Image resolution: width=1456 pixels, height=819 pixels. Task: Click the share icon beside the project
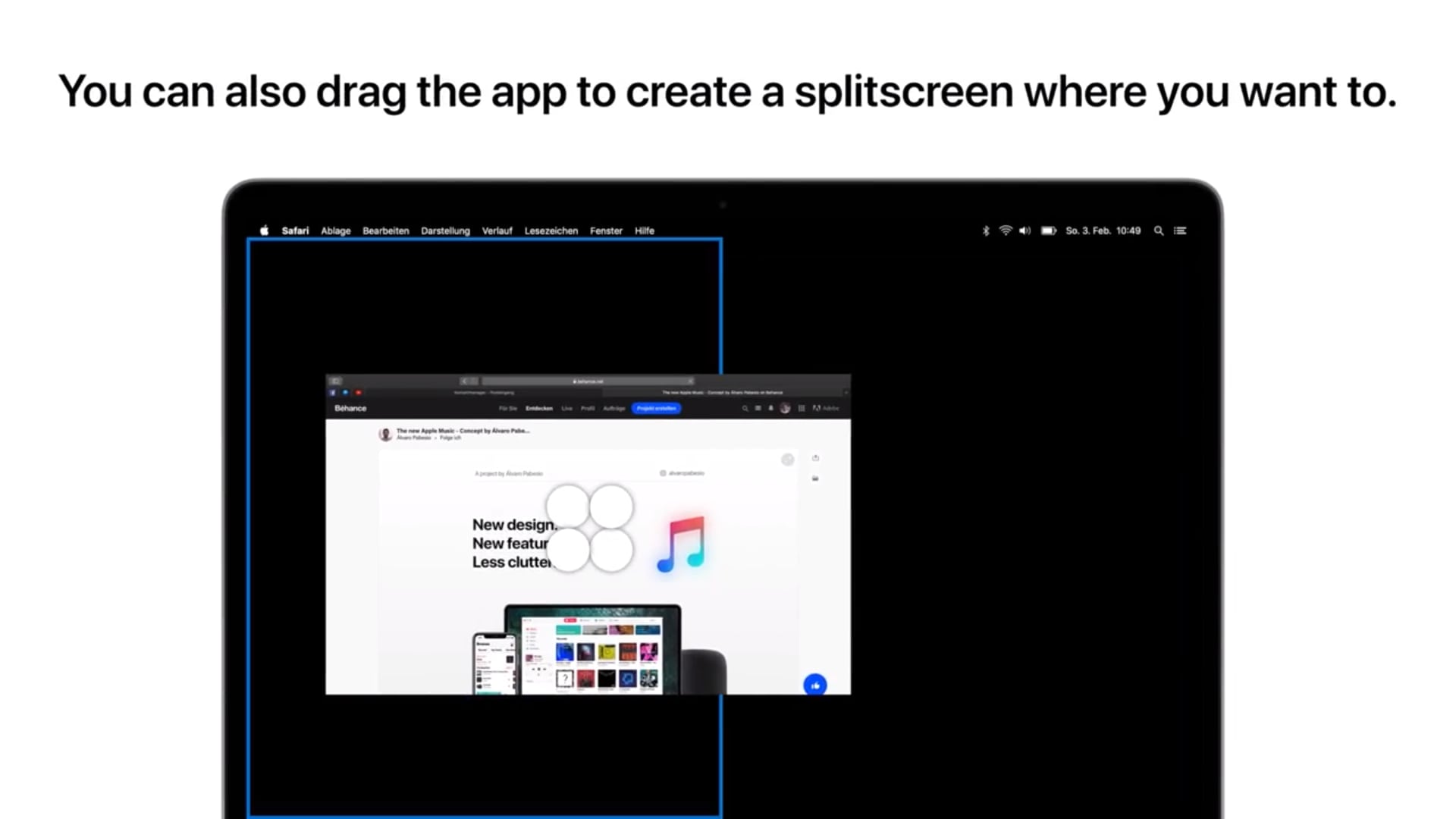tap(815, 458)
